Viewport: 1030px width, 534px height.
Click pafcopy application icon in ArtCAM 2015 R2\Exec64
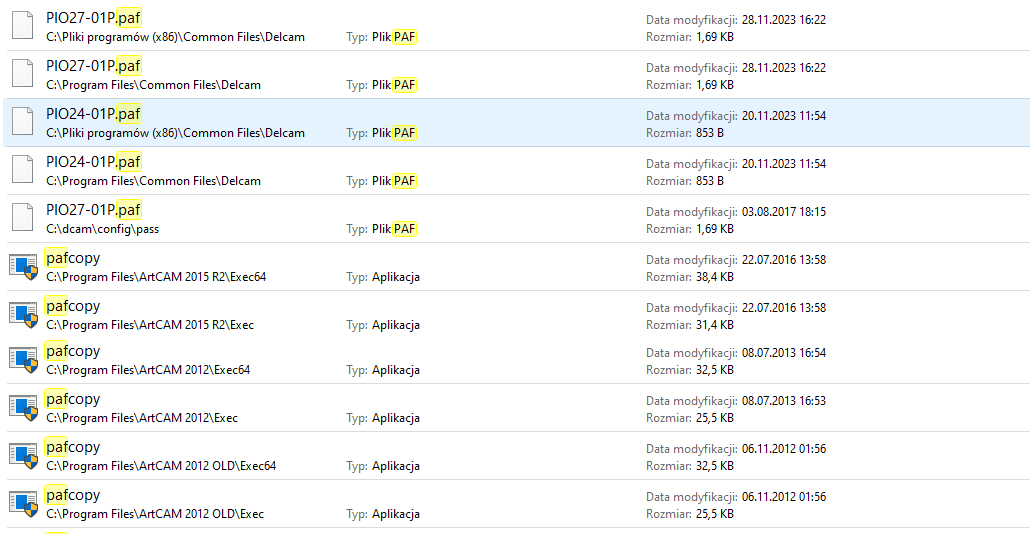(23, 267)
